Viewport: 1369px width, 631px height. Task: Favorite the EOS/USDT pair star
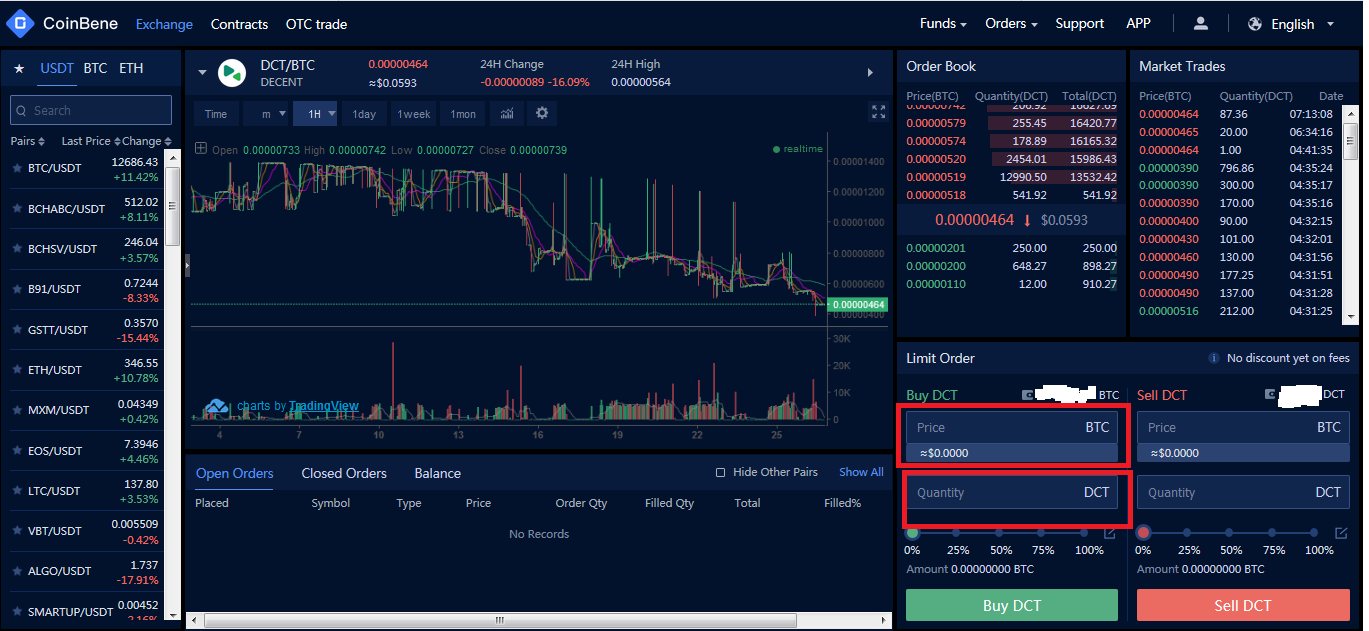pos(17,450)
